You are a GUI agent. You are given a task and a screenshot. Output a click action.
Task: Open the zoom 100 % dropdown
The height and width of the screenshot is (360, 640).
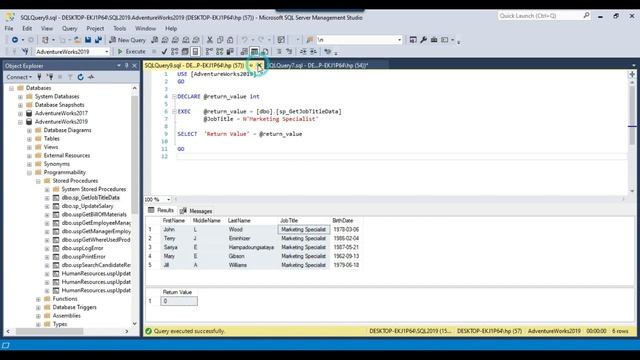click(x=169, y=200)
